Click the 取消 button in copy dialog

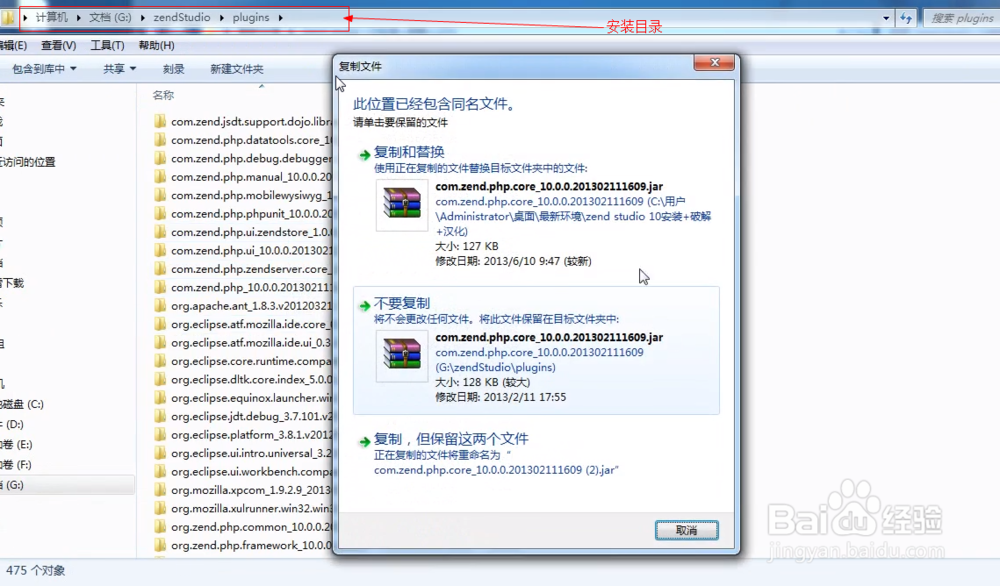pos(686,530)
